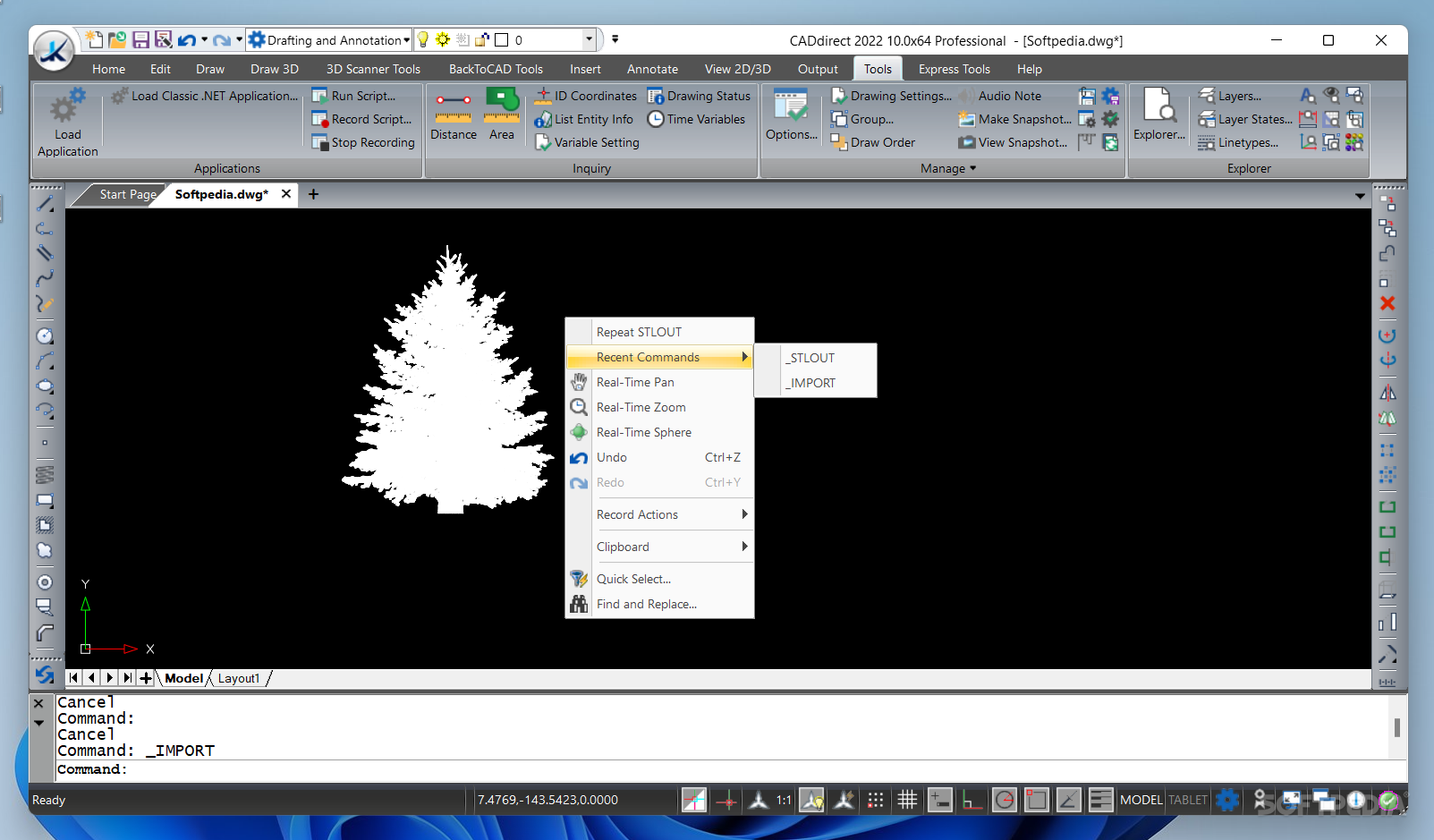This screenshot has height=840, width=1434.
Task: Choose Quick Select from context menu
Action: tap(660, 579)
